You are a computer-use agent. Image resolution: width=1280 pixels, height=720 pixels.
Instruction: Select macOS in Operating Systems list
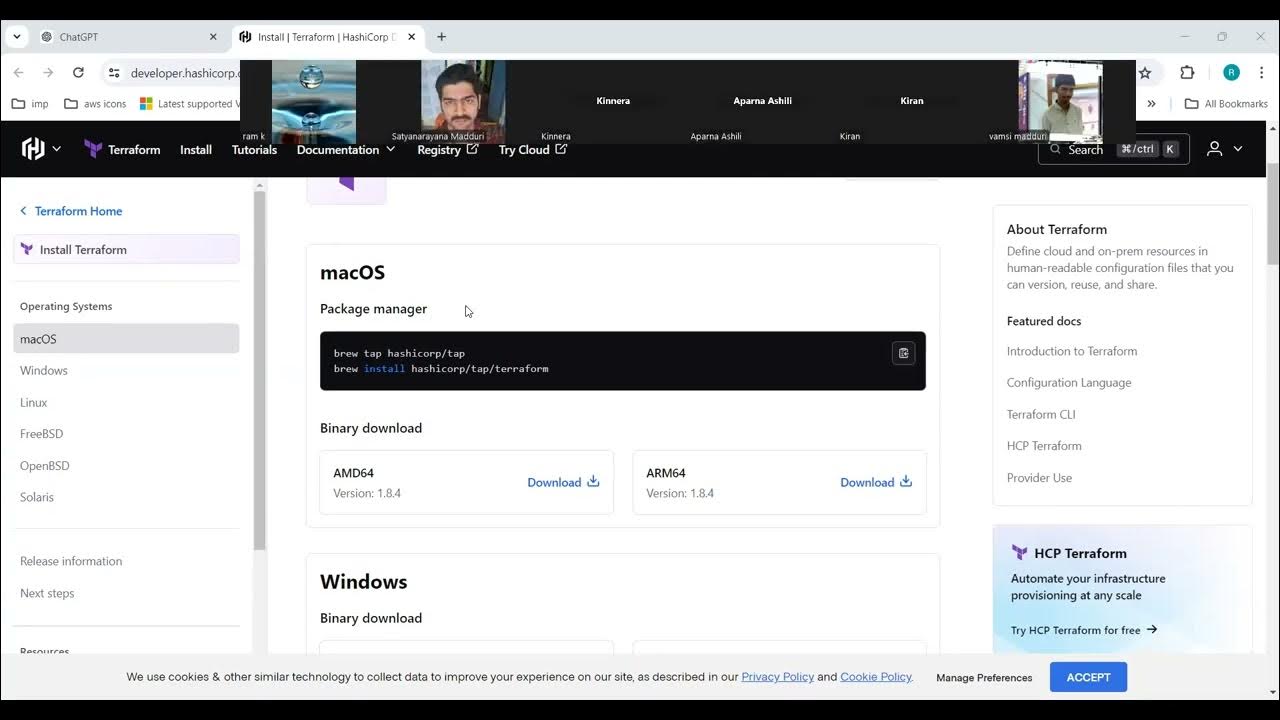point(126,339)
